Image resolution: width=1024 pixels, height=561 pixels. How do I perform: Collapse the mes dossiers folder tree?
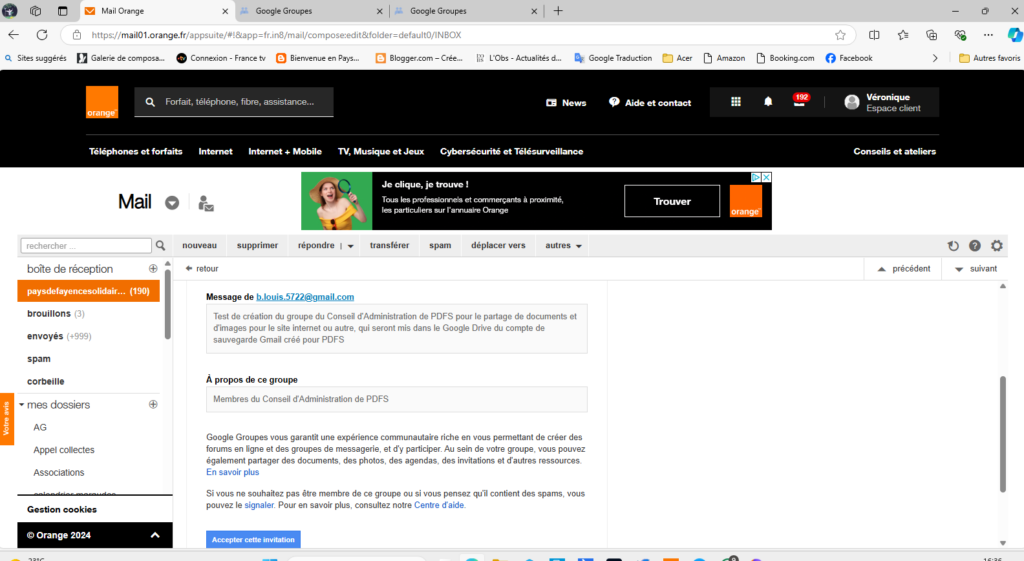22,405
